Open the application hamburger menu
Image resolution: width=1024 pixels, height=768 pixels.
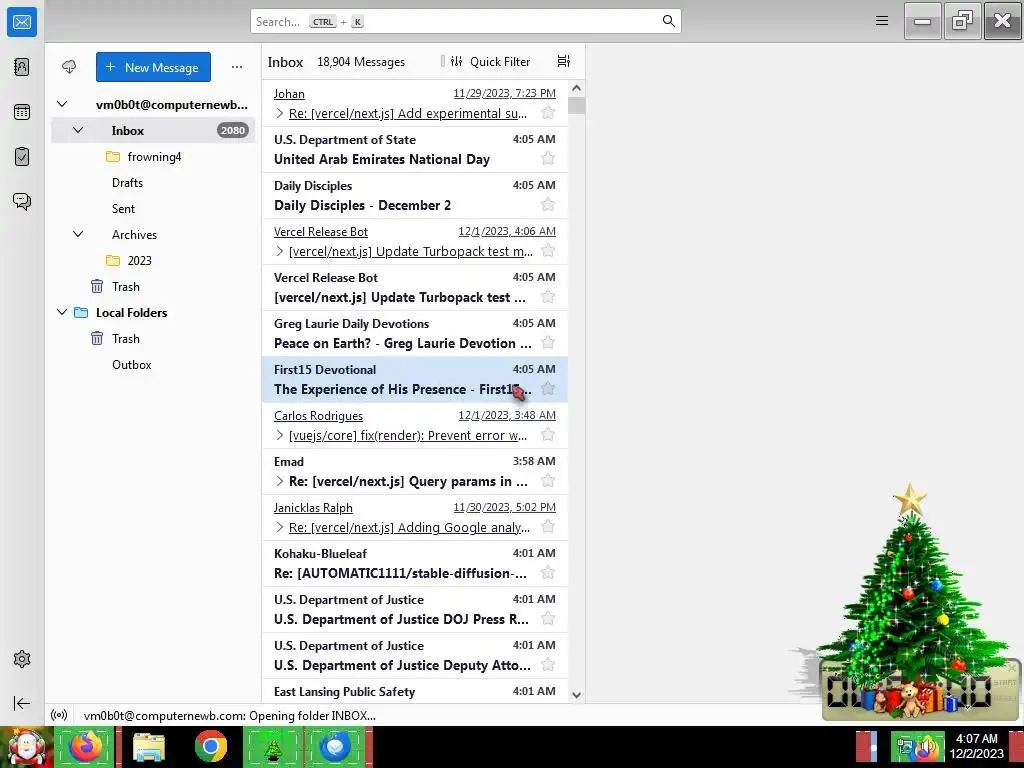click(x=882, y=21)
